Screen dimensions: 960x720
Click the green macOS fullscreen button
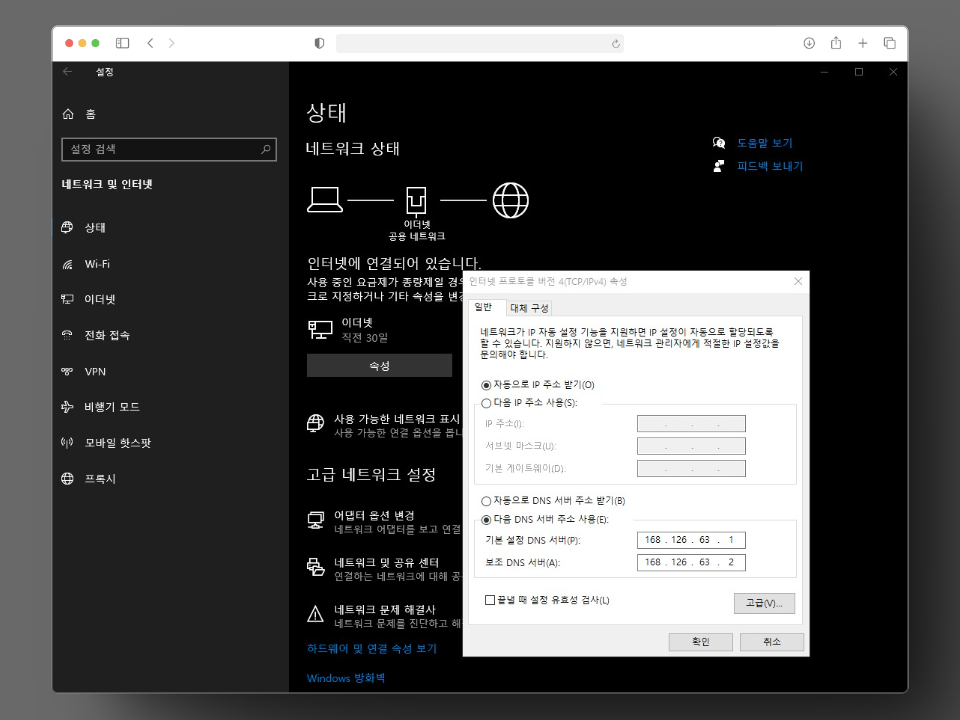pos(96,43)
